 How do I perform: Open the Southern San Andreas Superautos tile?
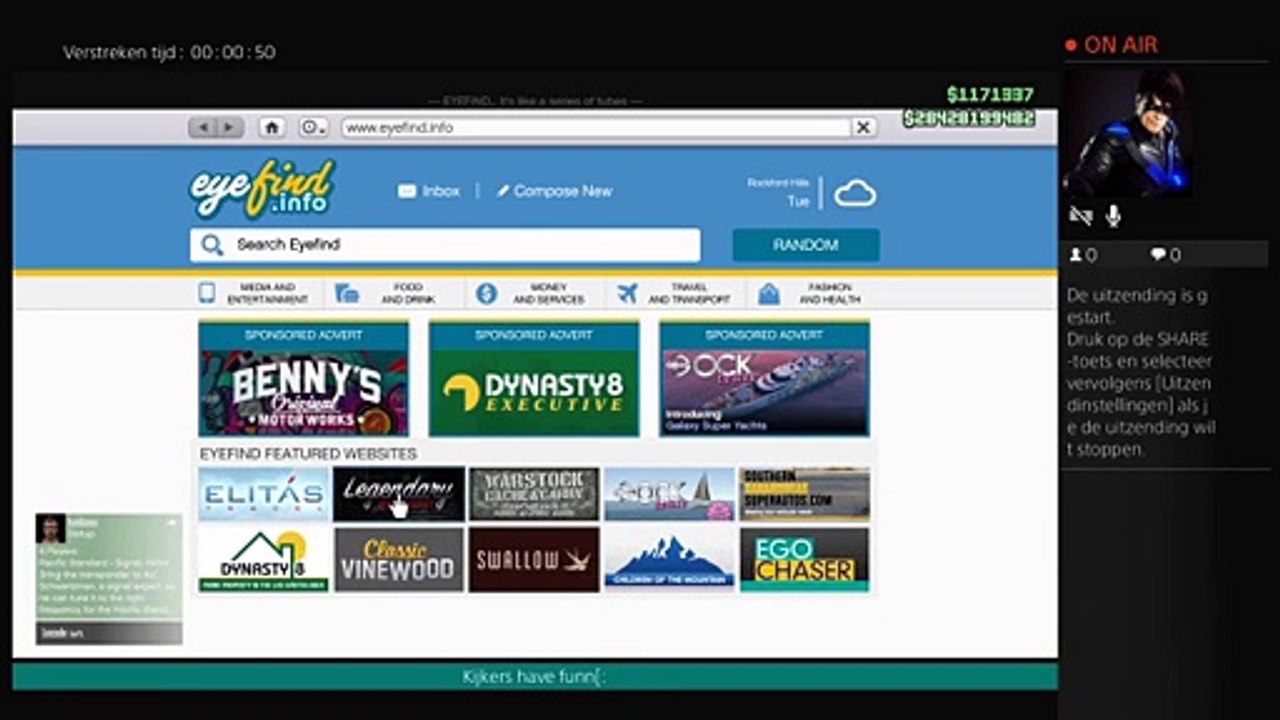805,494
